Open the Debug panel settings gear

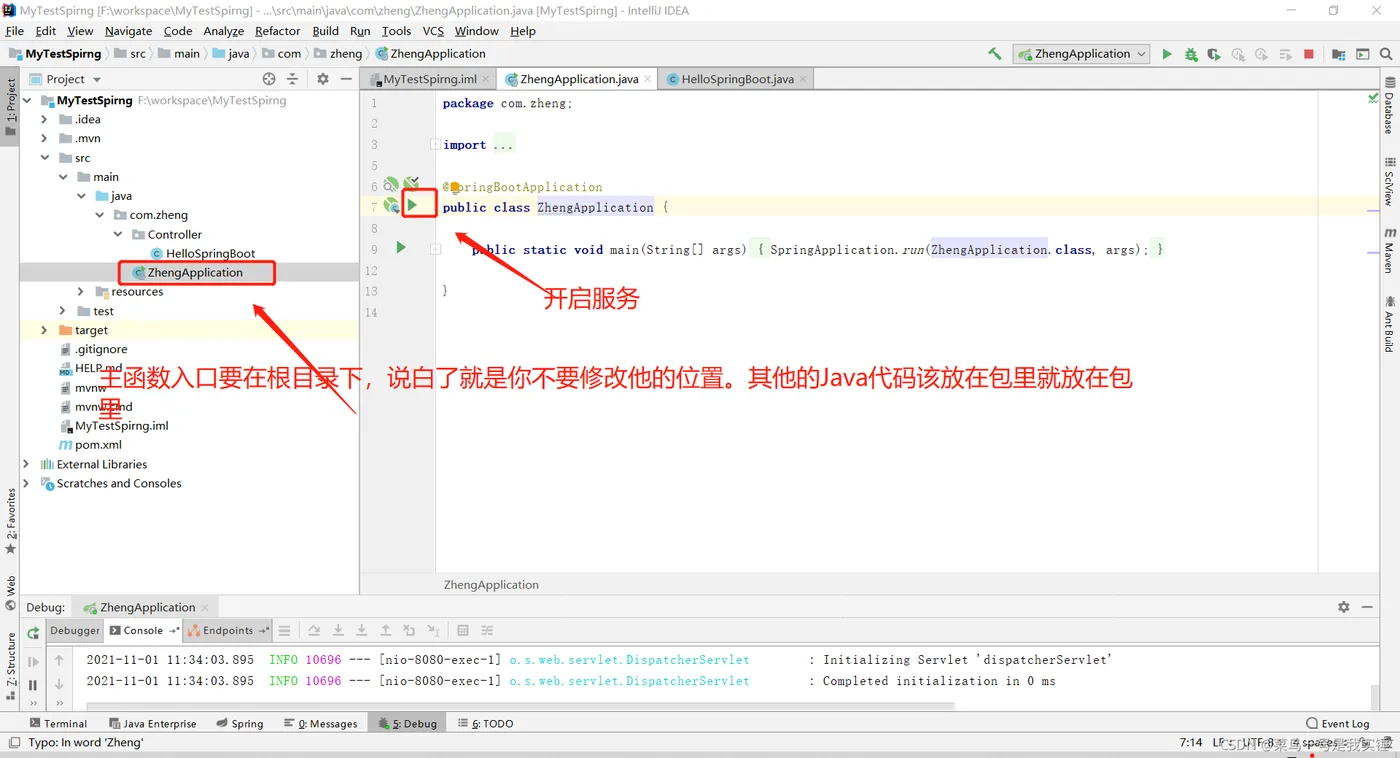[x=1344, y=607]
